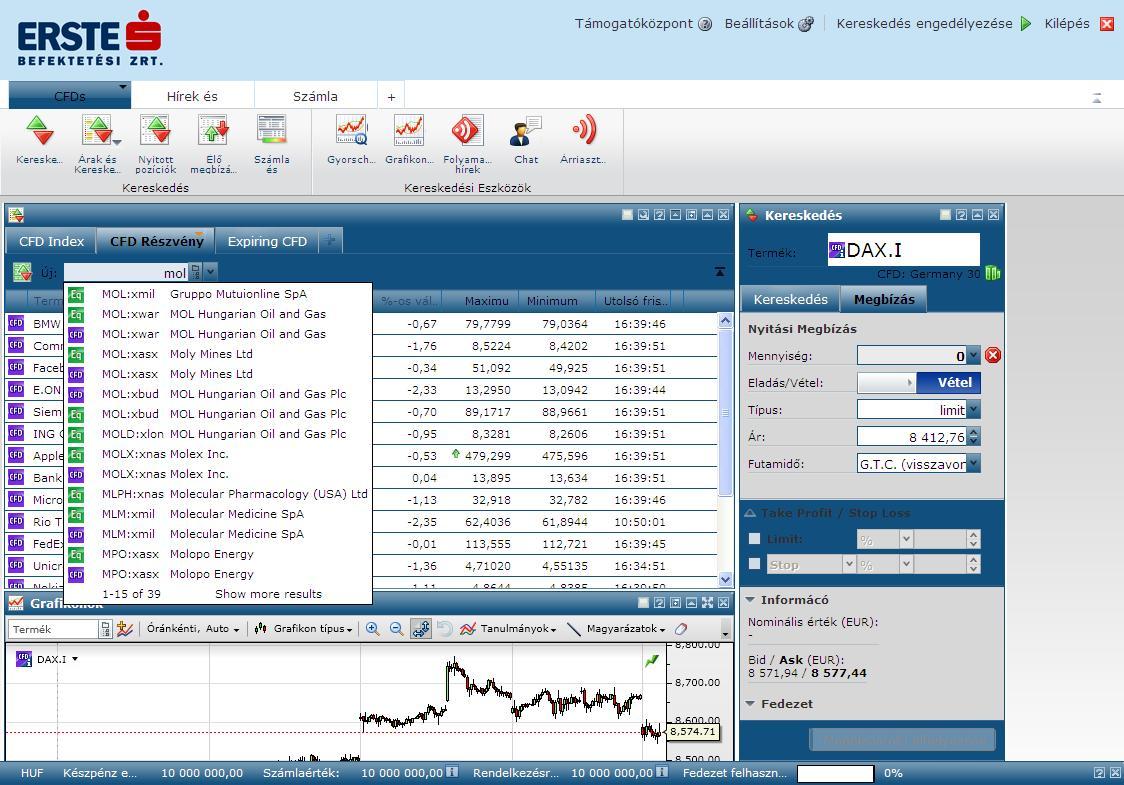This screenshot has height=785, width=1124.
Task: Add a new watchlist tab
Action: click(x=330, y=241)
